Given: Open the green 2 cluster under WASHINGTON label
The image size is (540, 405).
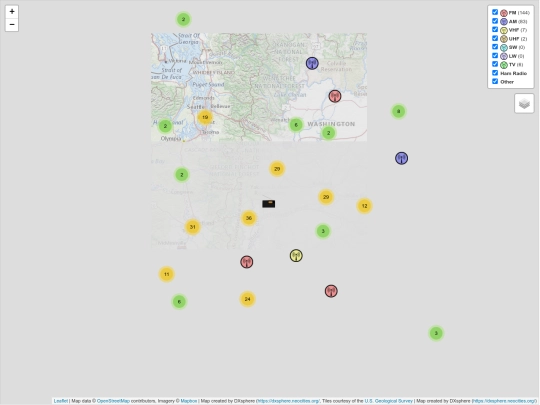Looking at the screenshot, I should point(328,133).
